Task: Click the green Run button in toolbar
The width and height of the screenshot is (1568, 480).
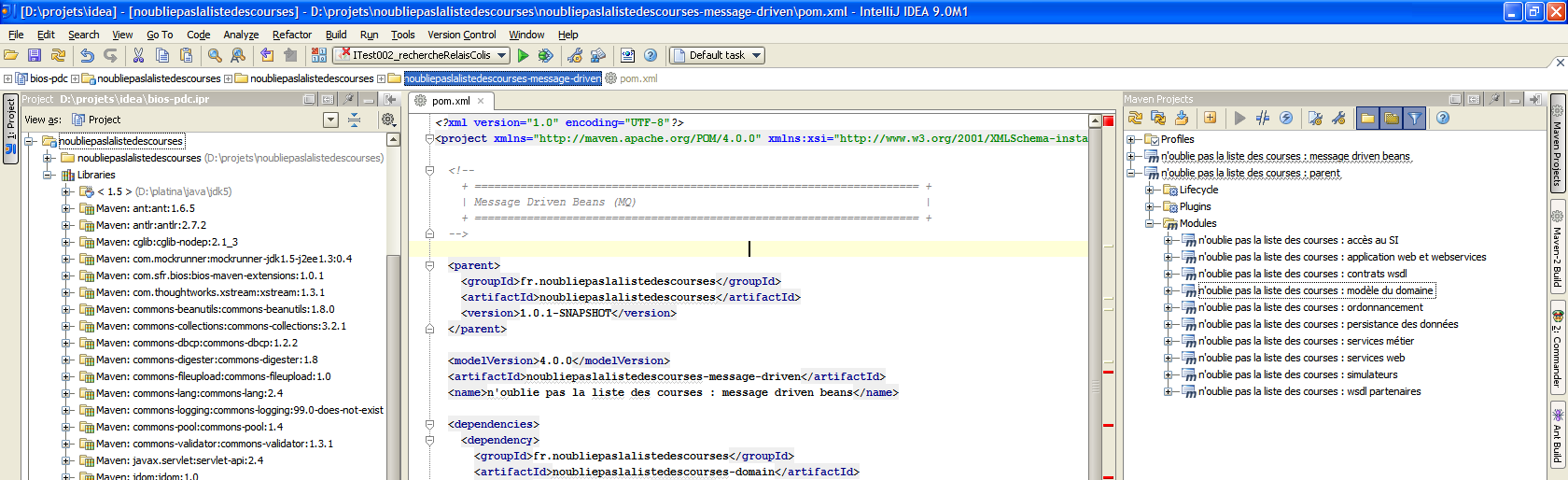Action: coord(524,56)
